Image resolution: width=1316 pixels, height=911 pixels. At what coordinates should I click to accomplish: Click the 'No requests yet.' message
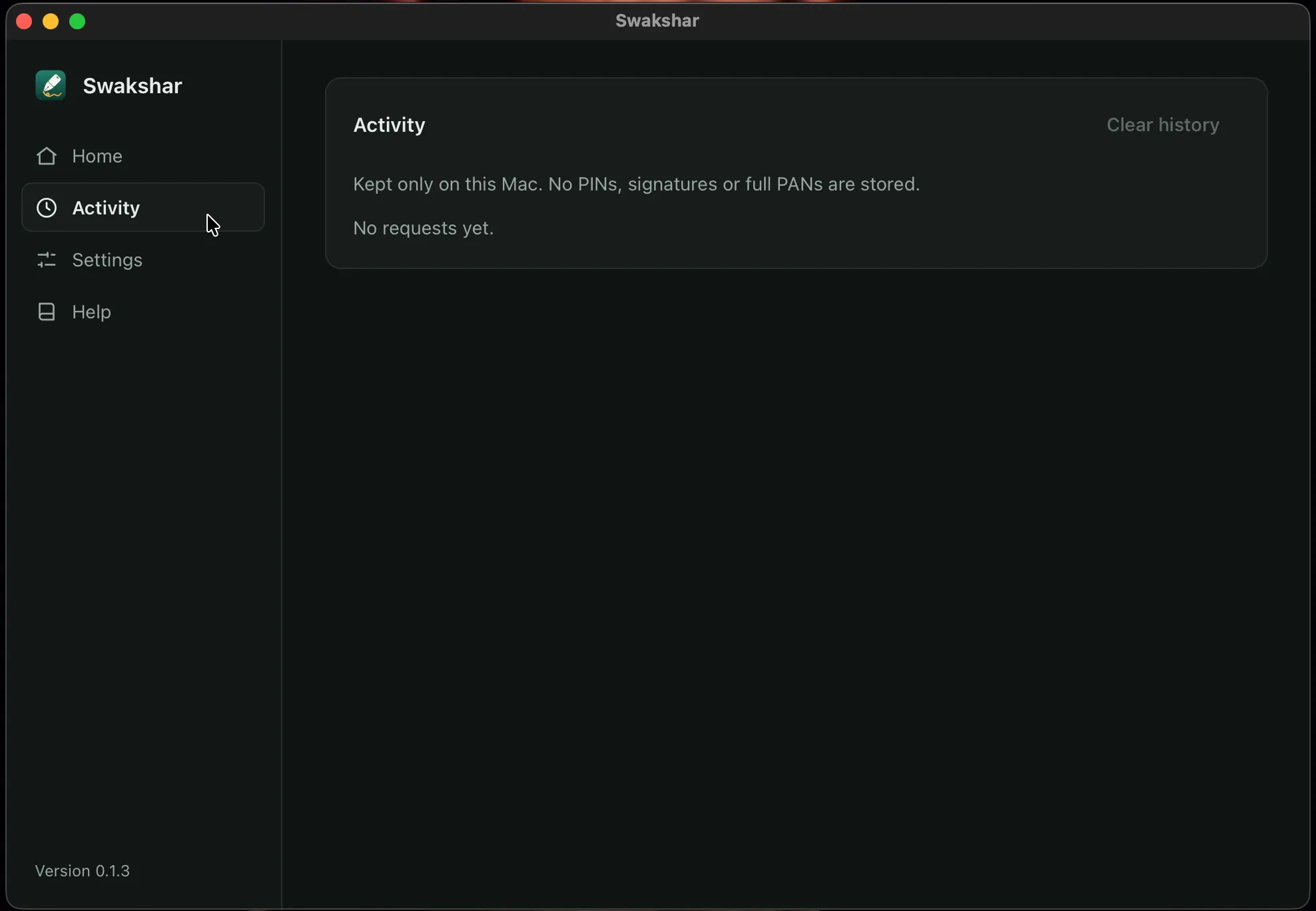(x=424, y=228)
